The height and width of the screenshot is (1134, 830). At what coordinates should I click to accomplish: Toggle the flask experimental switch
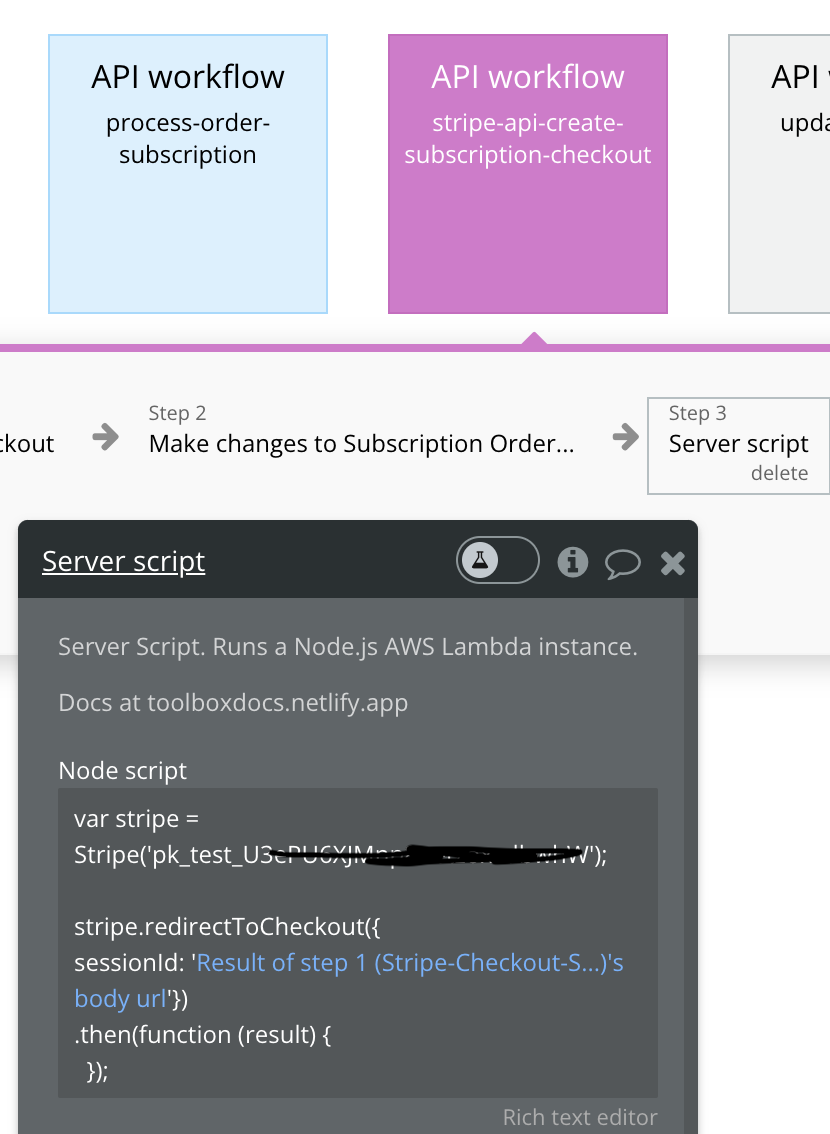click(498, 561)
